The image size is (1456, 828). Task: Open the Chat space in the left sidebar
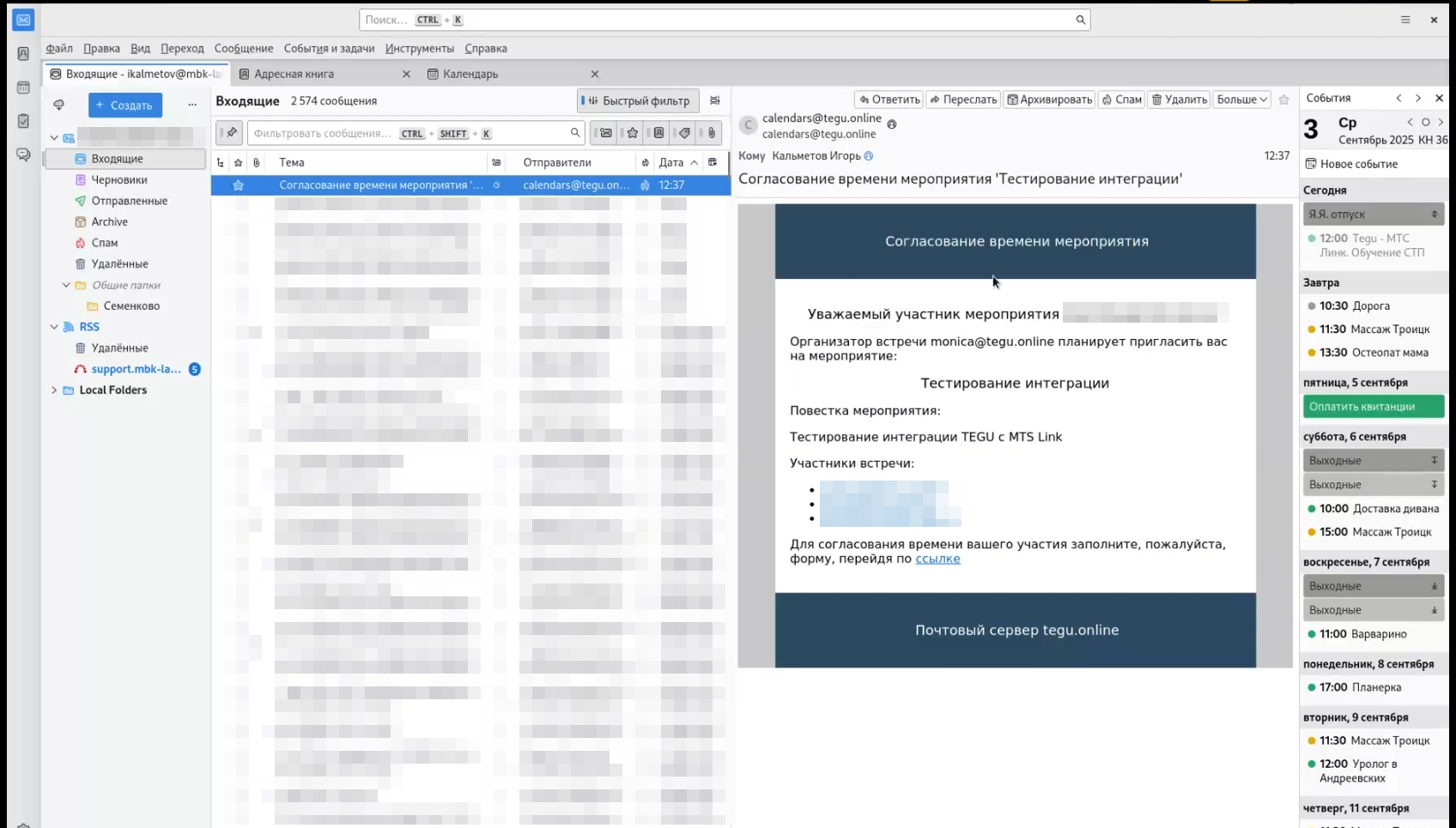click(x=23, y=154)
